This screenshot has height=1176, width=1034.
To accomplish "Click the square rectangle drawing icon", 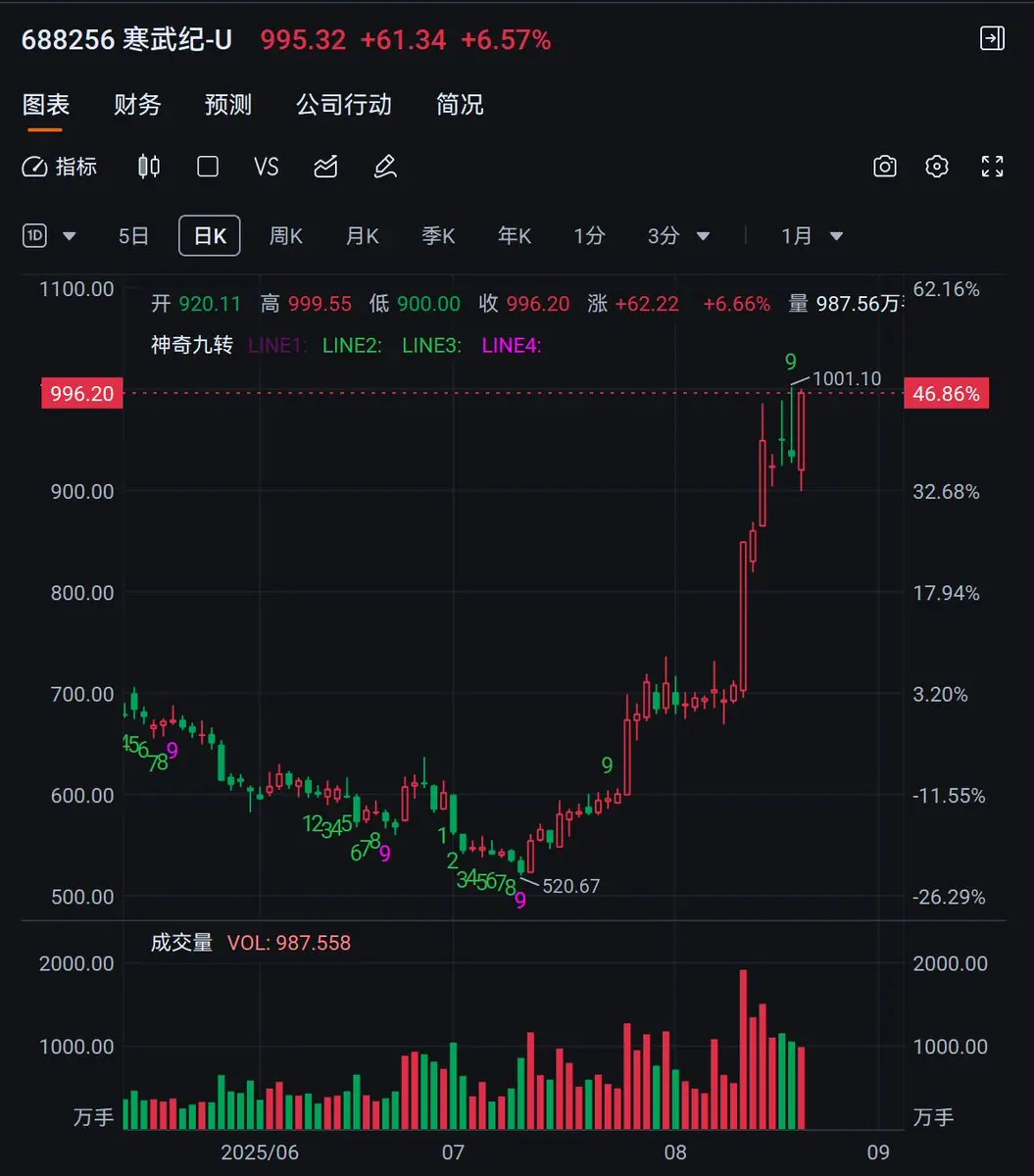I will coord(208,167).
